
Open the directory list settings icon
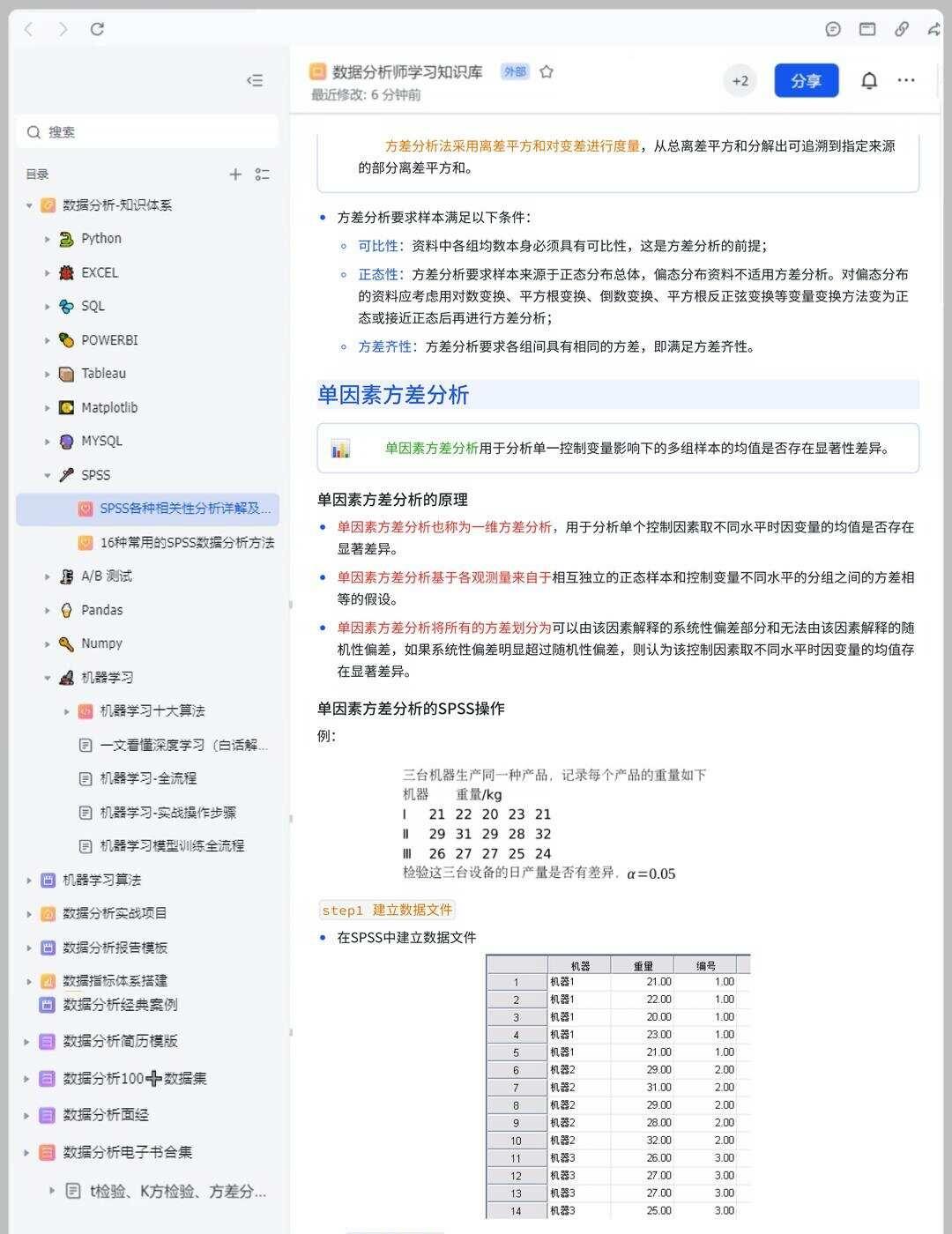click(x=262, y=175)
